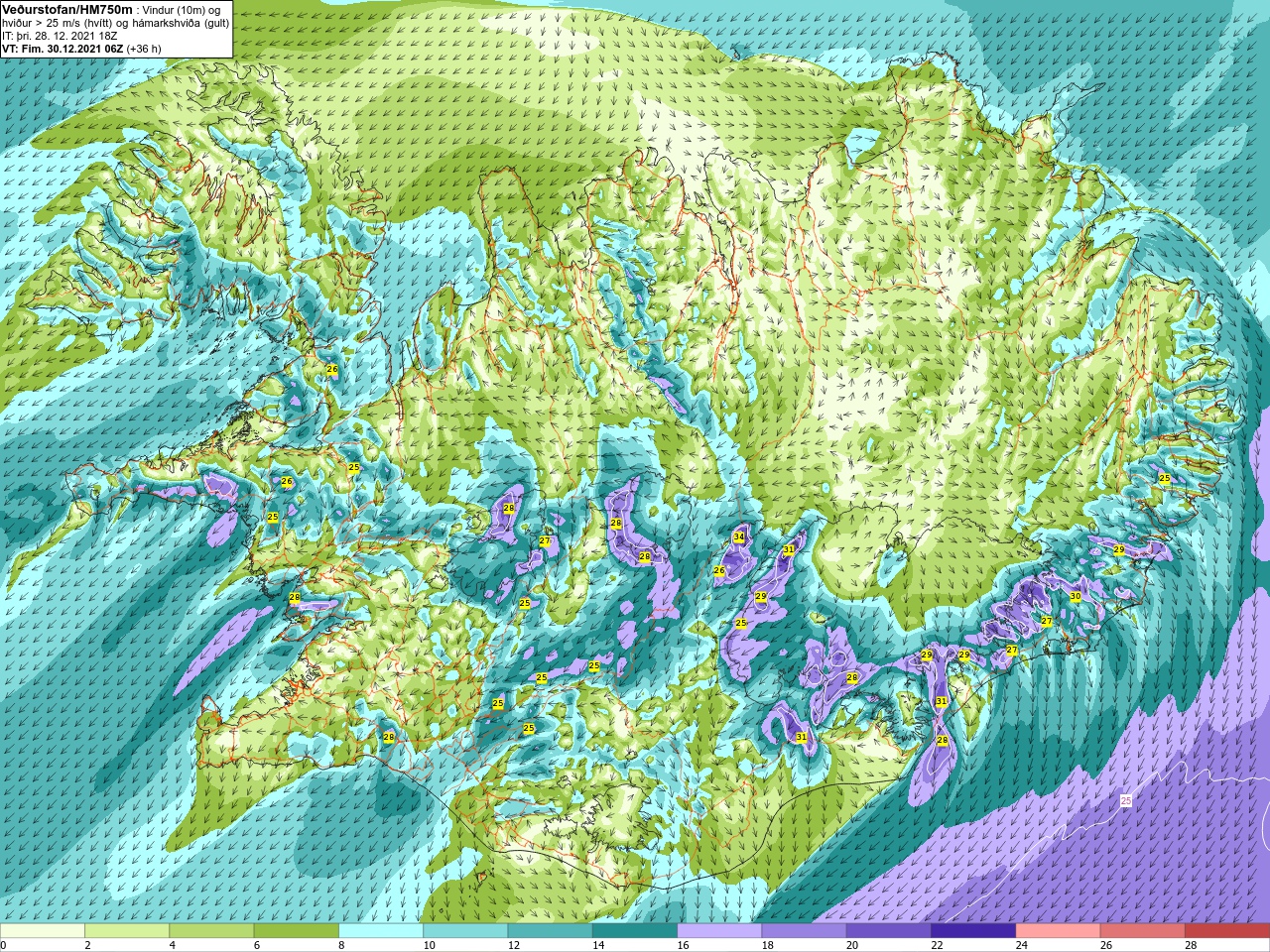Select the cyan 10–12 m/s legend swatch
Viewport: 1270px width, 952px height.
click(465, 931)
